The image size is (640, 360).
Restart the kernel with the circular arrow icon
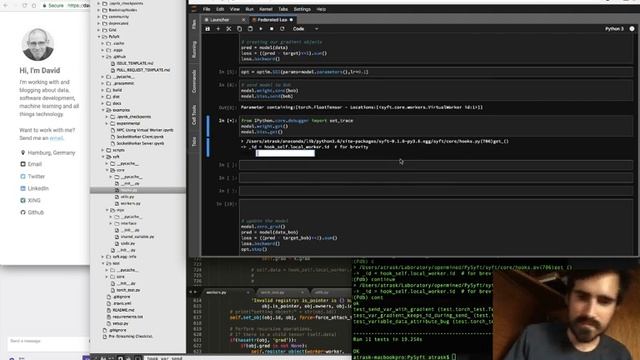click(x=282, y=29)
